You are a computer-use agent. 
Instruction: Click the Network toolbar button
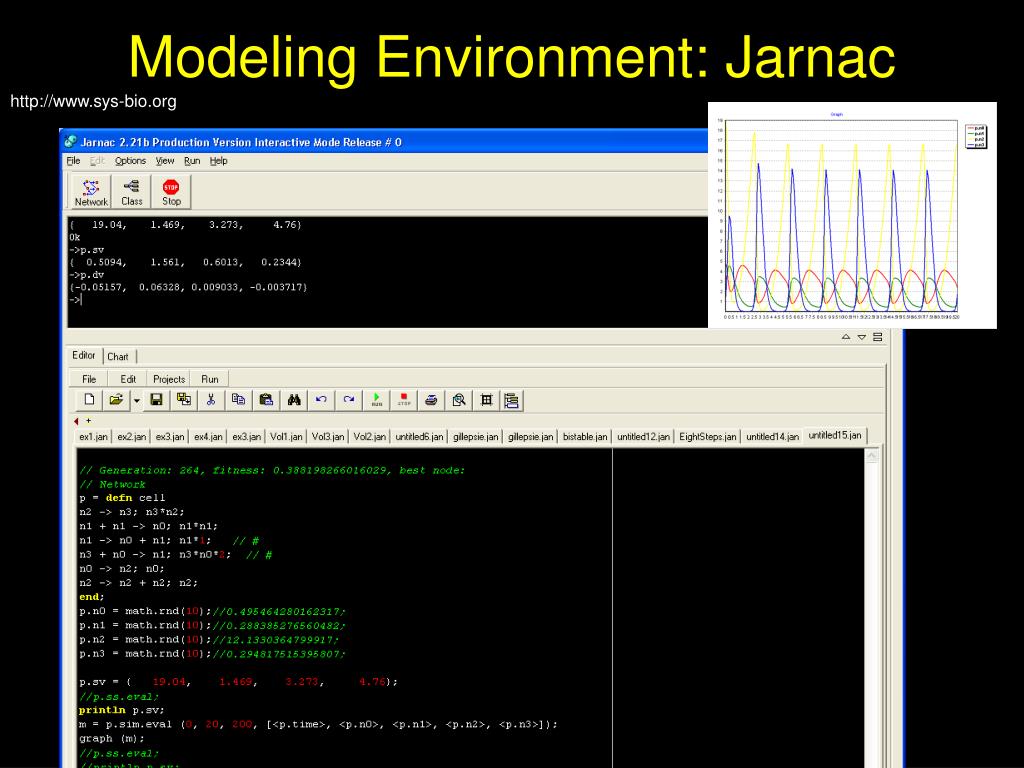[91, 192]
